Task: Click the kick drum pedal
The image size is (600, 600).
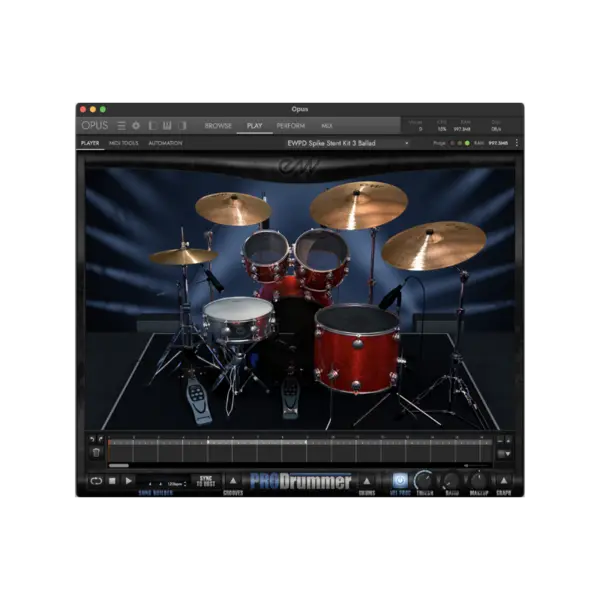Action: click(x=290, y=396)
